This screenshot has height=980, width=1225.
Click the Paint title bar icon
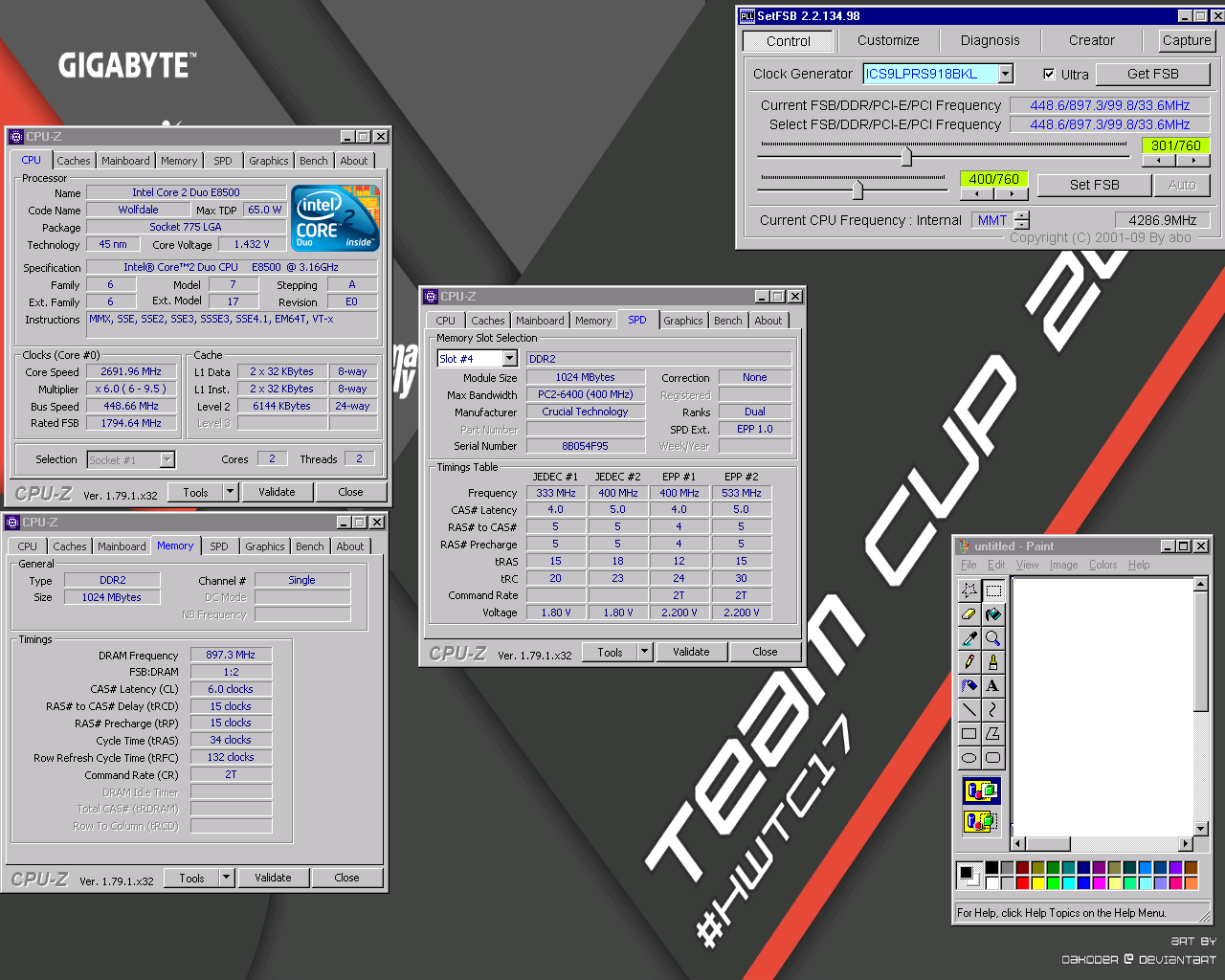[965, 546]
